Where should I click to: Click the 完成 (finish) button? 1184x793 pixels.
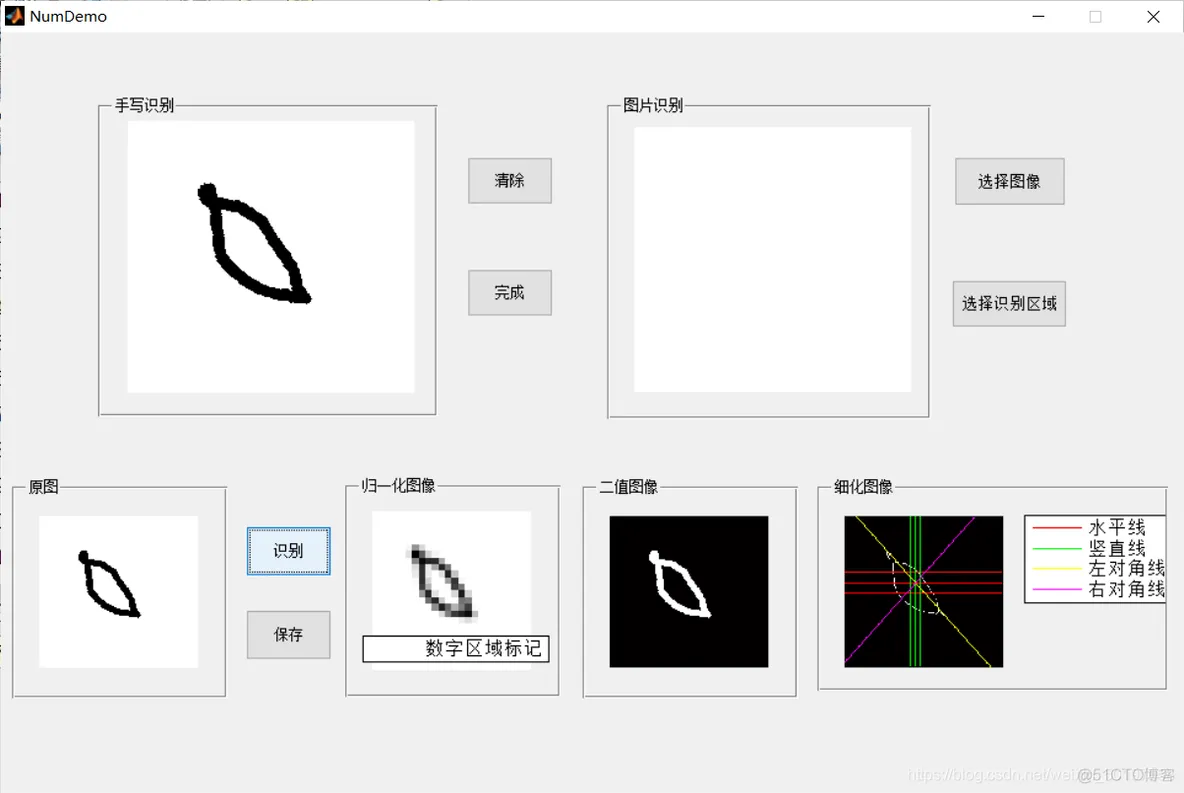pos(510,292)
